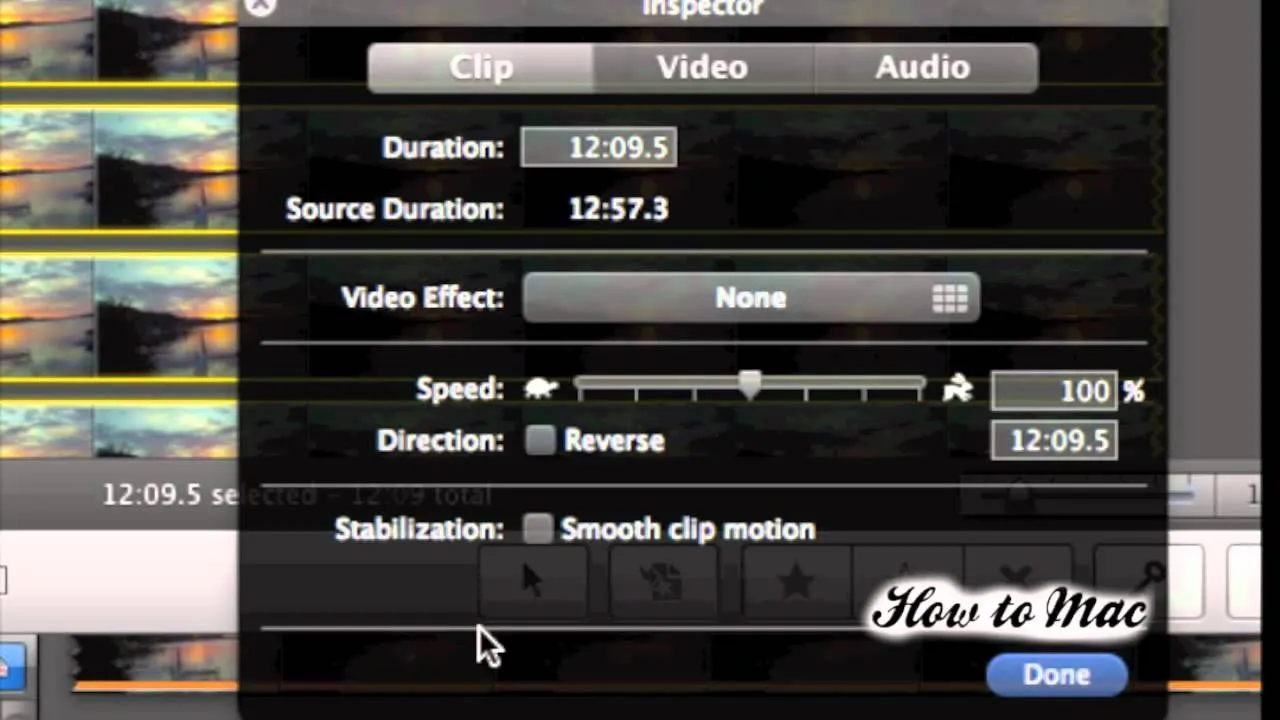Switch to the Video tab

(x=702, y=67)
